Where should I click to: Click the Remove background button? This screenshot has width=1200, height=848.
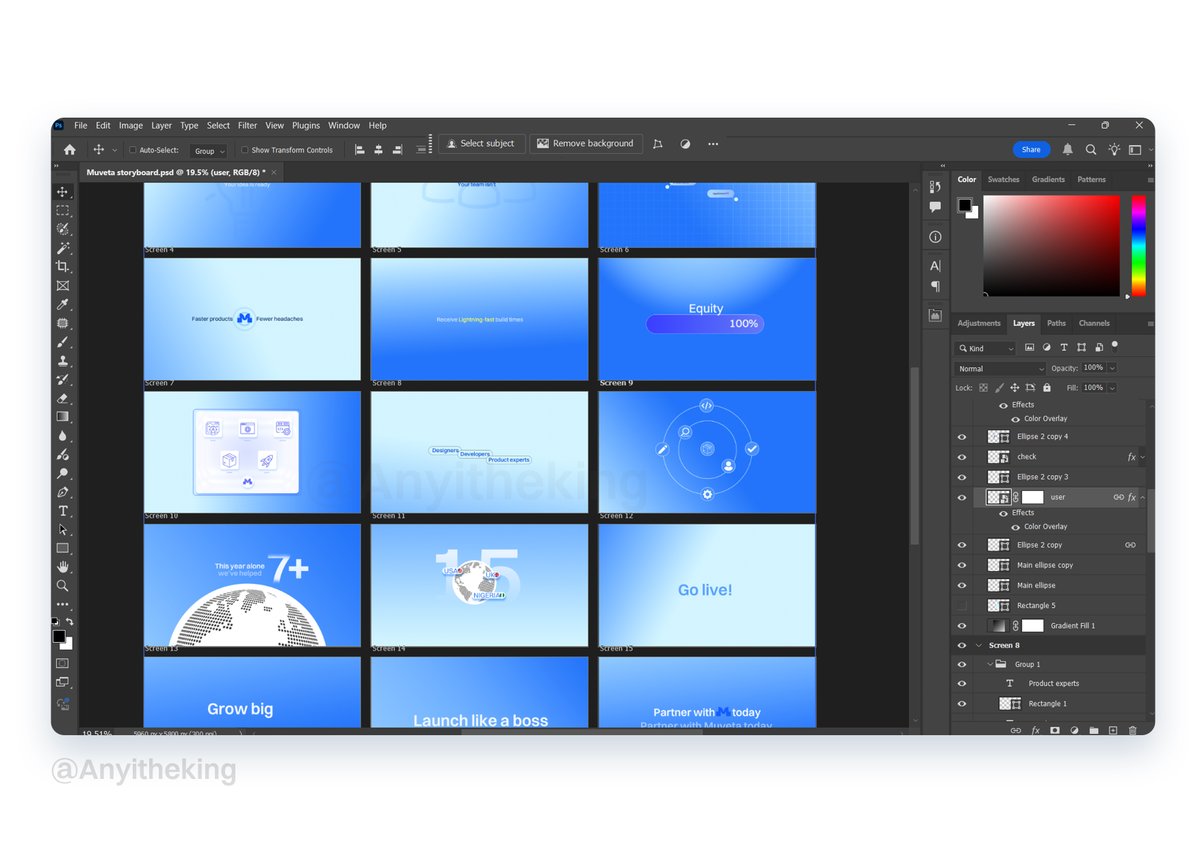pyautogui.click(x=585, y=144)
